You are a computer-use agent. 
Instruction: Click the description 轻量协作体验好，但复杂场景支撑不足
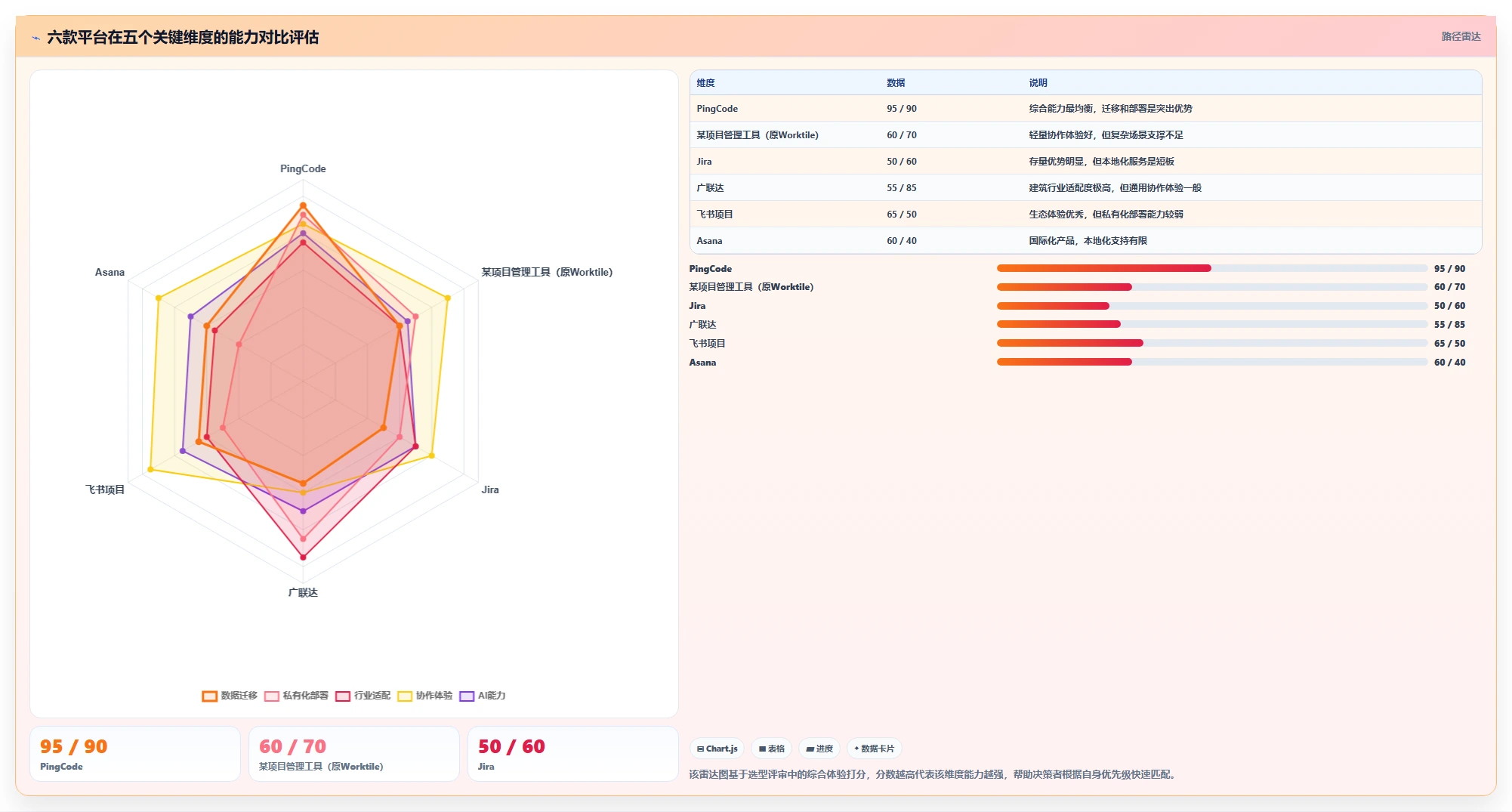(x=1106, y=135)
